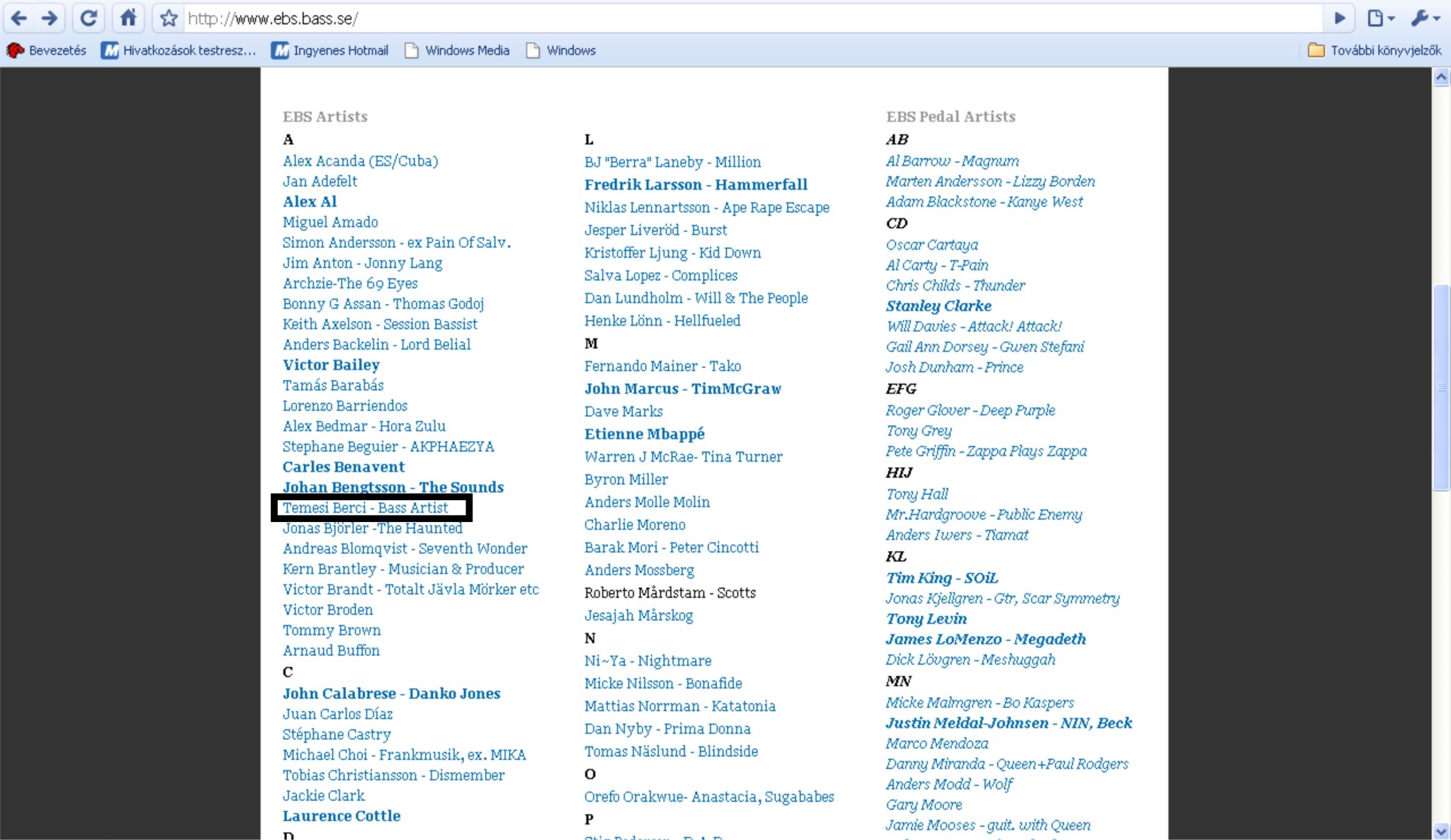Open Tim King - SOiL link
This screenshot has height=840, width=1451.
(x=942, y=578)
